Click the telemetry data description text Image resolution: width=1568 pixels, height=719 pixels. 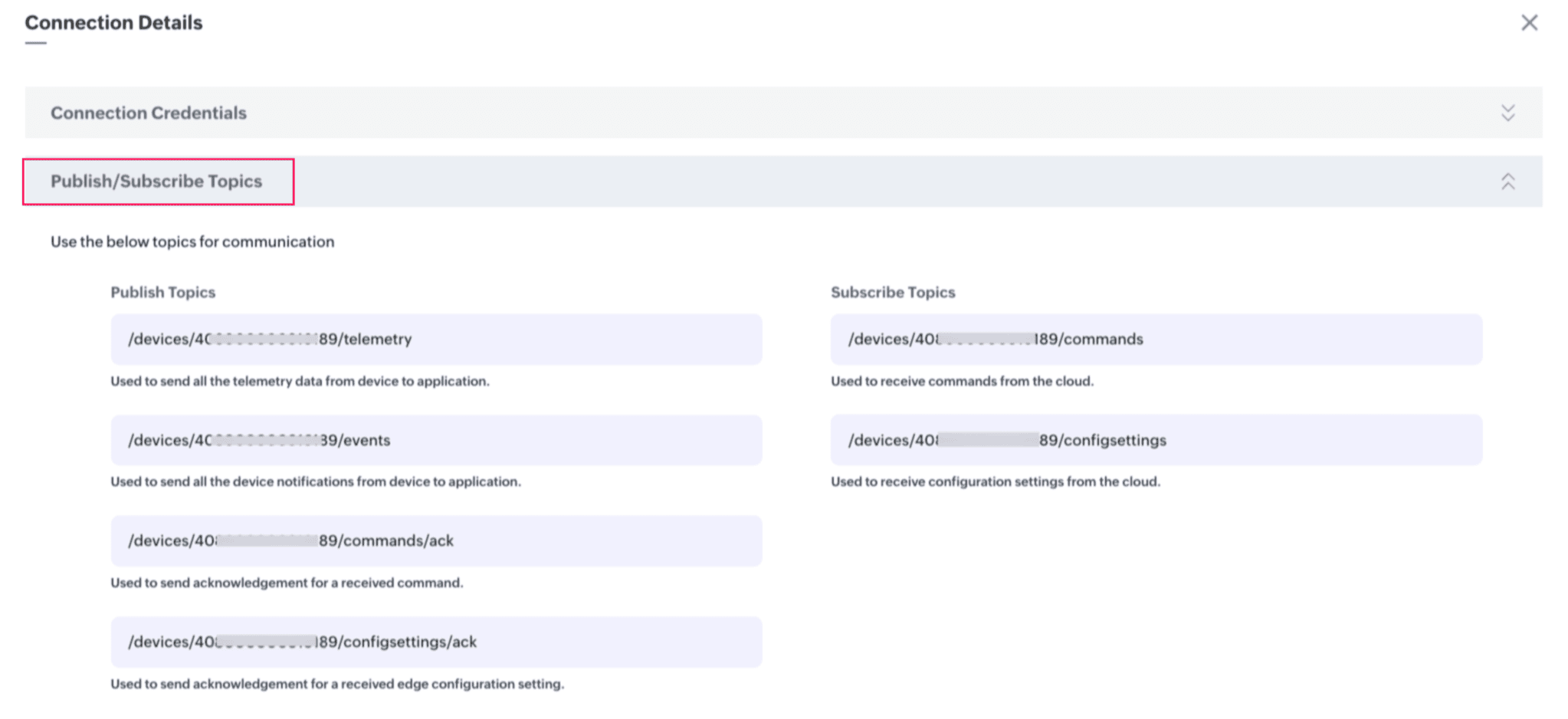[300, 381]
